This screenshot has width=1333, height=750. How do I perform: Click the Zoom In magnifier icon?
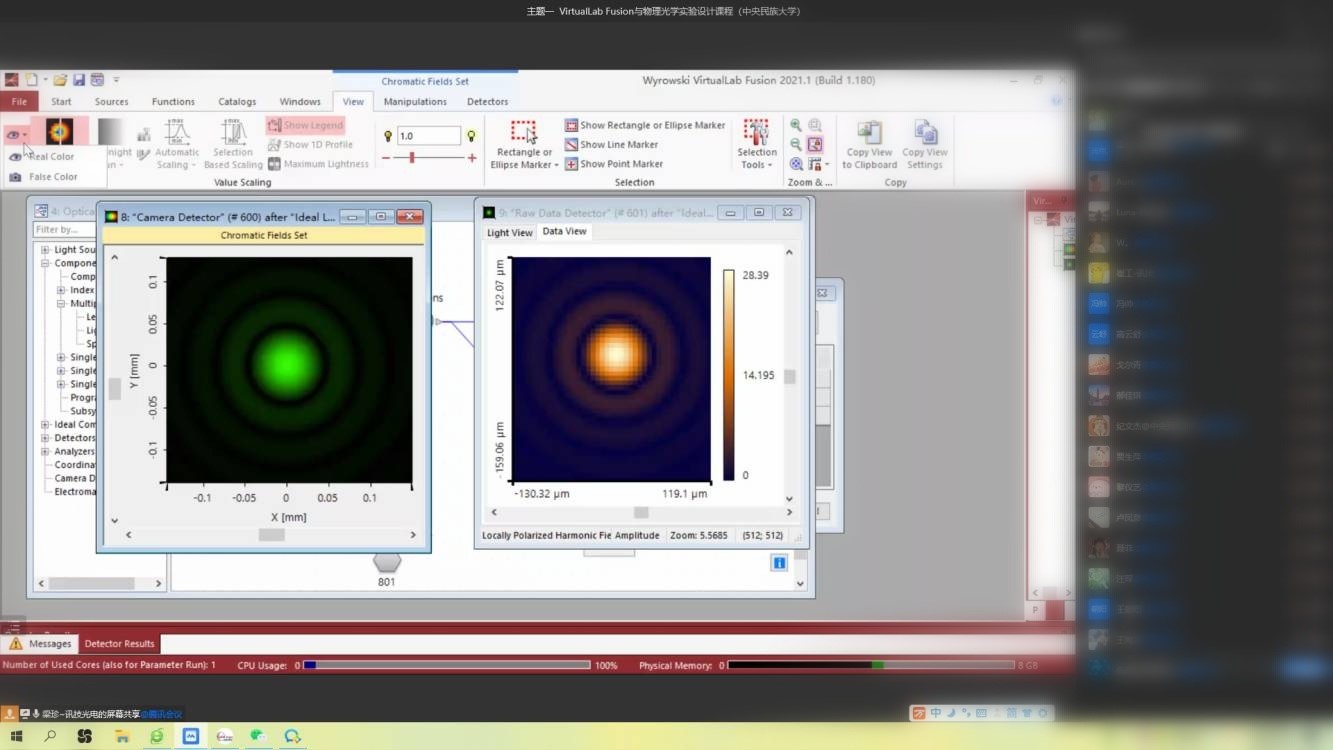796,126
